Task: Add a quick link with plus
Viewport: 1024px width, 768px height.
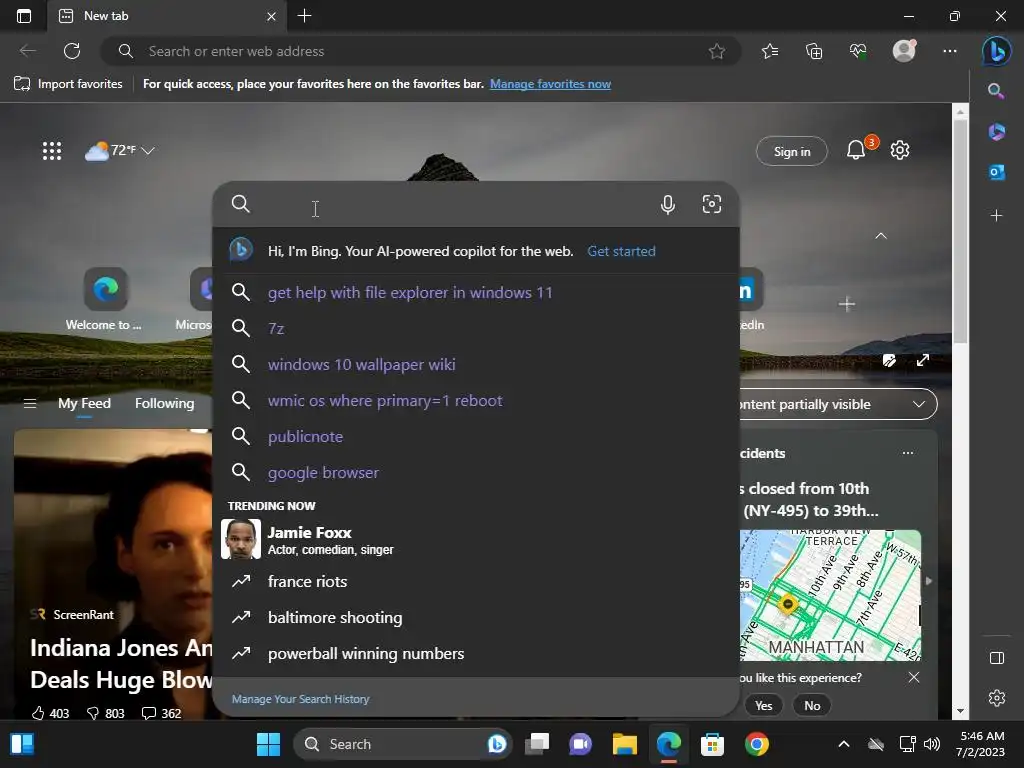Action: [846, 304]
